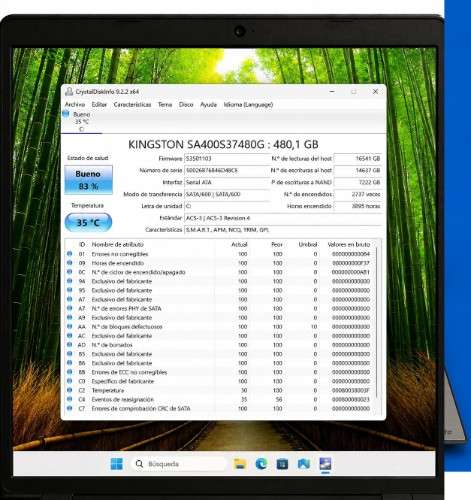Click the status dot for row AA
Image resolution: width=471 pixels, height=500 pixels.
(69, 326)
